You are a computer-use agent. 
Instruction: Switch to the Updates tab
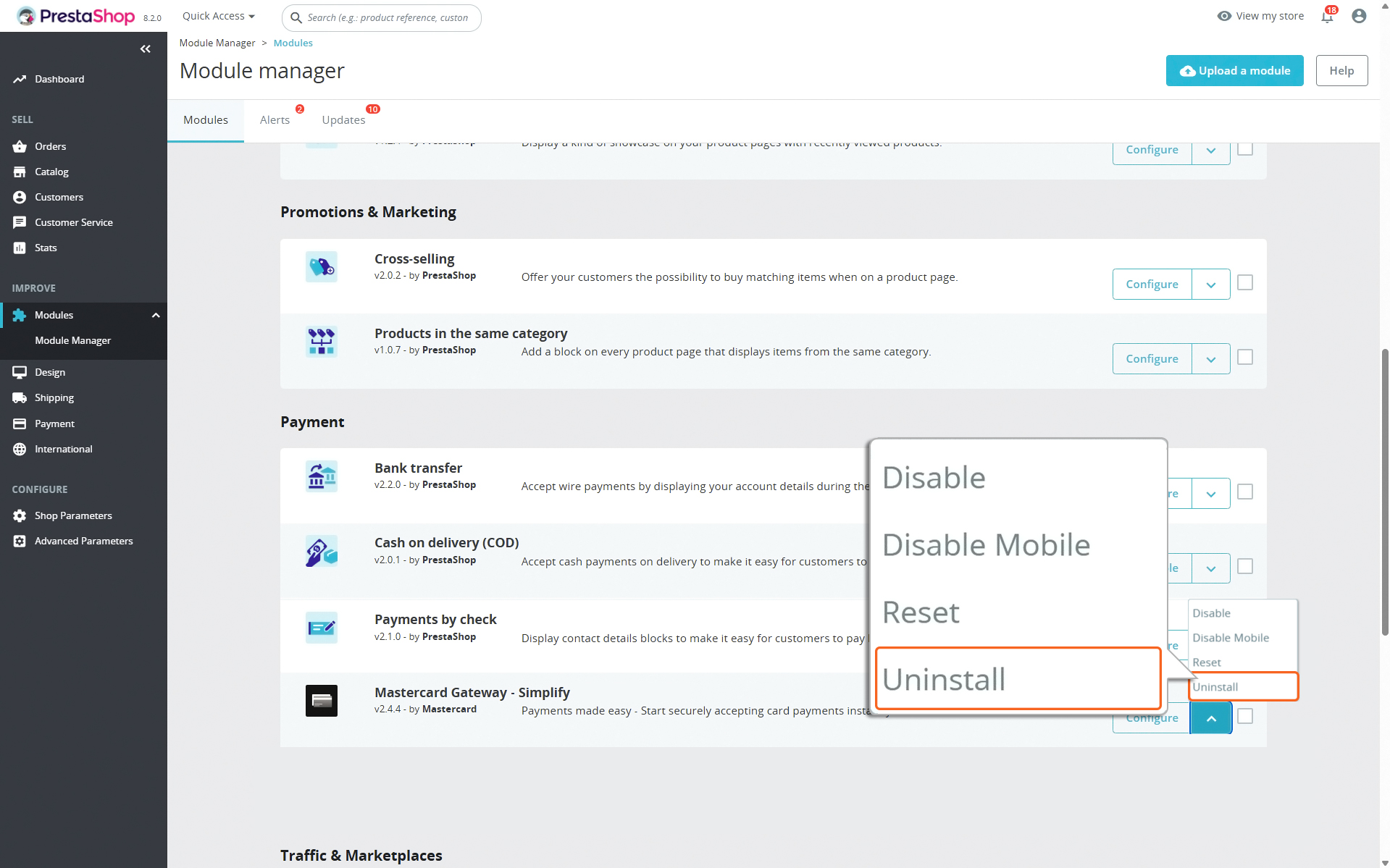(344, 120)
